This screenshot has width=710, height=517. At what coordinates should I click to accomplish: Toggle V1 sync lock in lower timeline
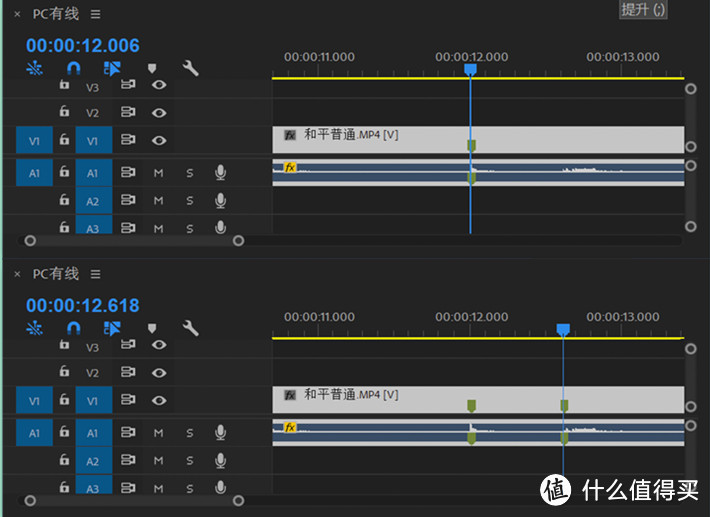(128, 400)
